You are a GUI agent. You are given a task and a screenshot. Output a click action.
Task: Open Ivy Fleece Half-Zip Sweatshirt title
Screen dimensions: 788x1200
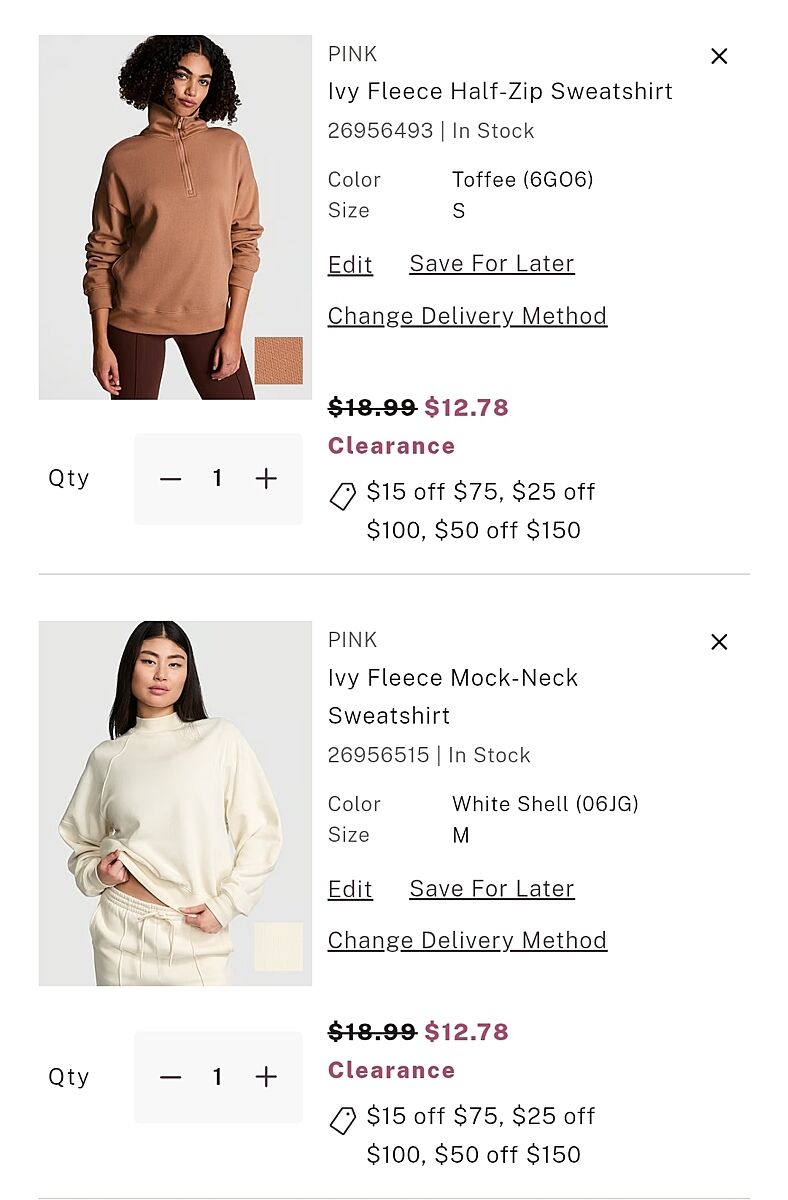coord(500,92)
